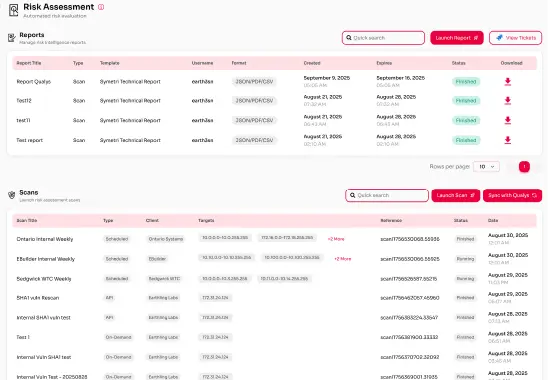Viewport: 548px width, 380px height.
Task: Click the Template column header
Action: pos(110,63)
